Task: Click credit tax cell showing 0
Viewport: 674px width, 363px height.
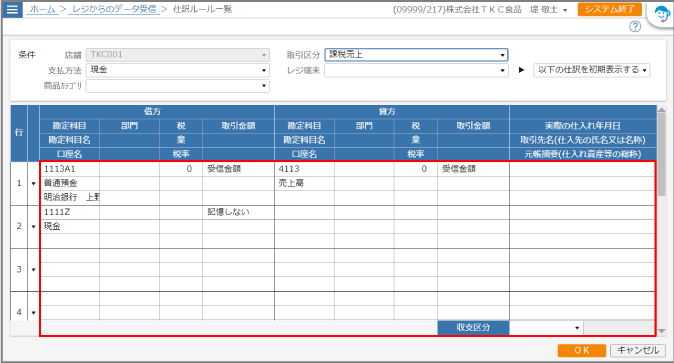Action: click(x=416, y=169)
